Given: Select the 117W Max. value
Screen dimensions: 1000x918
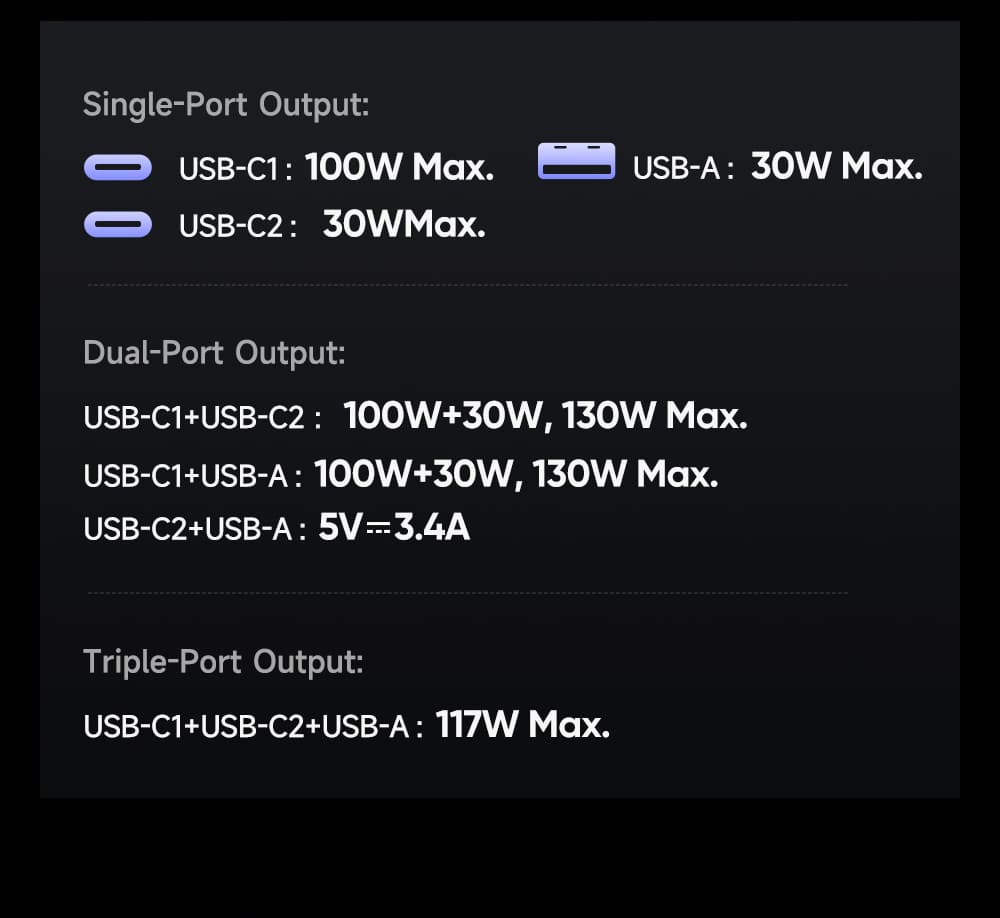Looking at the screenshot, I should [x=522, y=724].
